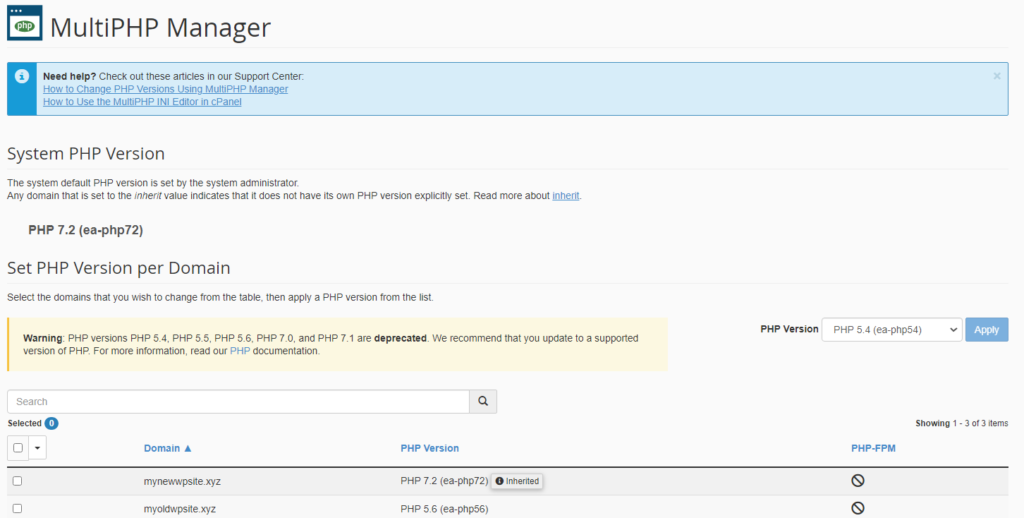Image resolution: width=1024 pixels, height=518 pixels.
Task: Click PHP-FPM disabled icon for mynewwpsite.xyz
Action: pyautogui.click(x=857, y=481)
